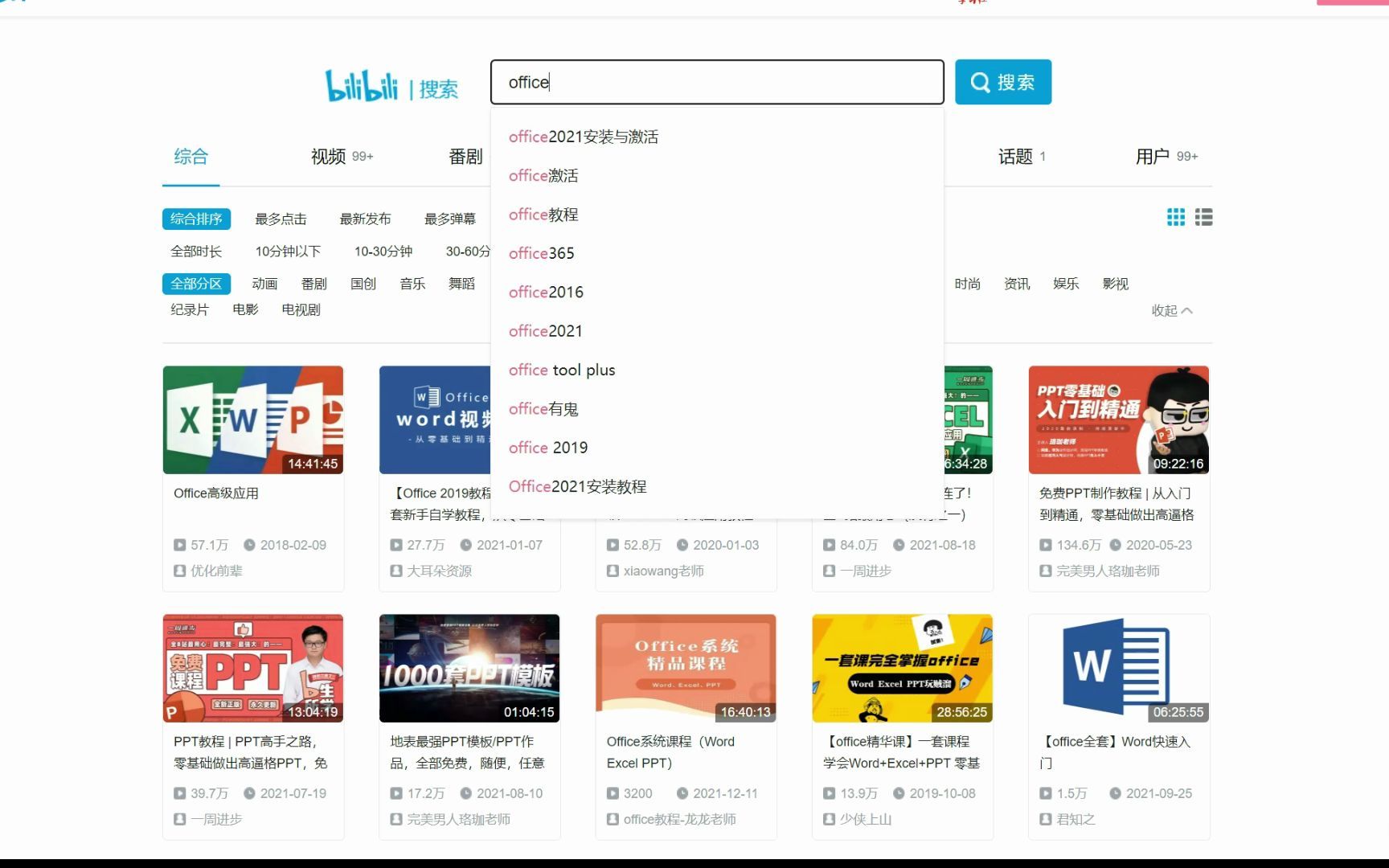This screenshot has width=1389, height=868.
Task: Visit uploader 优化前辈
Action: point(216,571)
